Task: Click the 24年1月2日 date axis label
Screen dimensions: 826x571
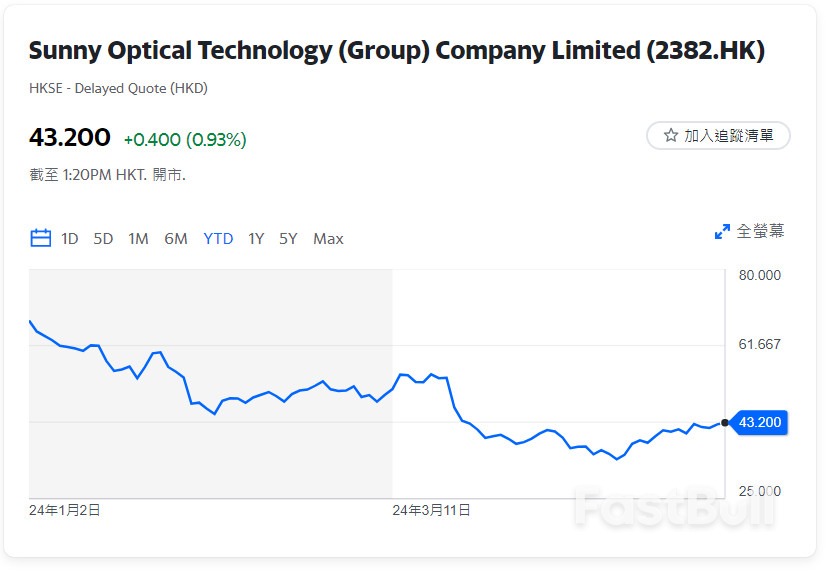Action: [x=65, y=510]
